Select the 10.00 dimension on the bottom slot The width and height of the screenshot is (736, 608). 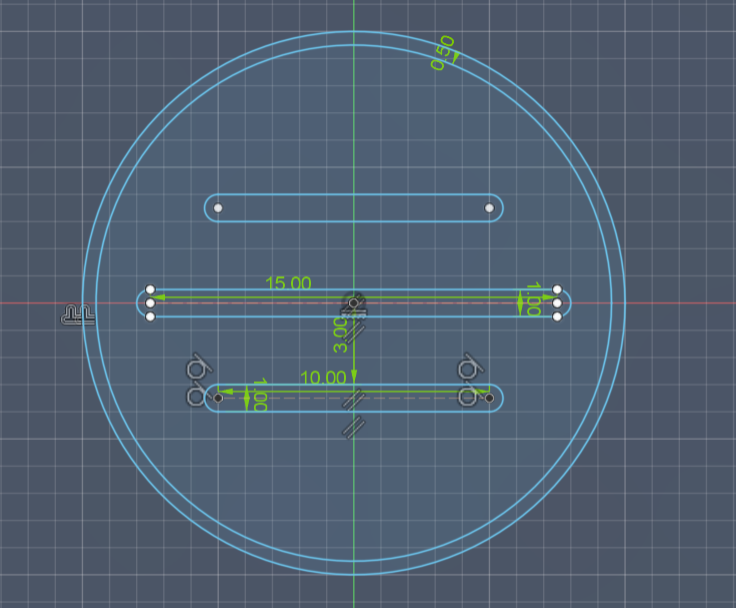pyautogui.click(x=323, y=377)
